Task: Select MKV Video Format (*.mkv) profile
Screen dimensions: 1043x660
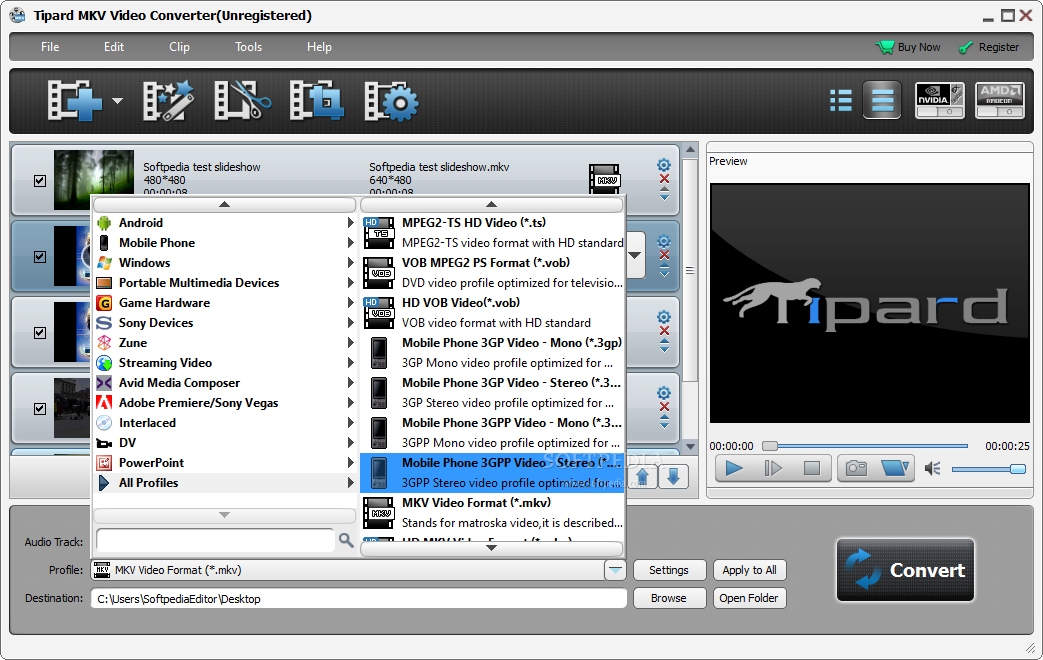Action: pos(492,513)
